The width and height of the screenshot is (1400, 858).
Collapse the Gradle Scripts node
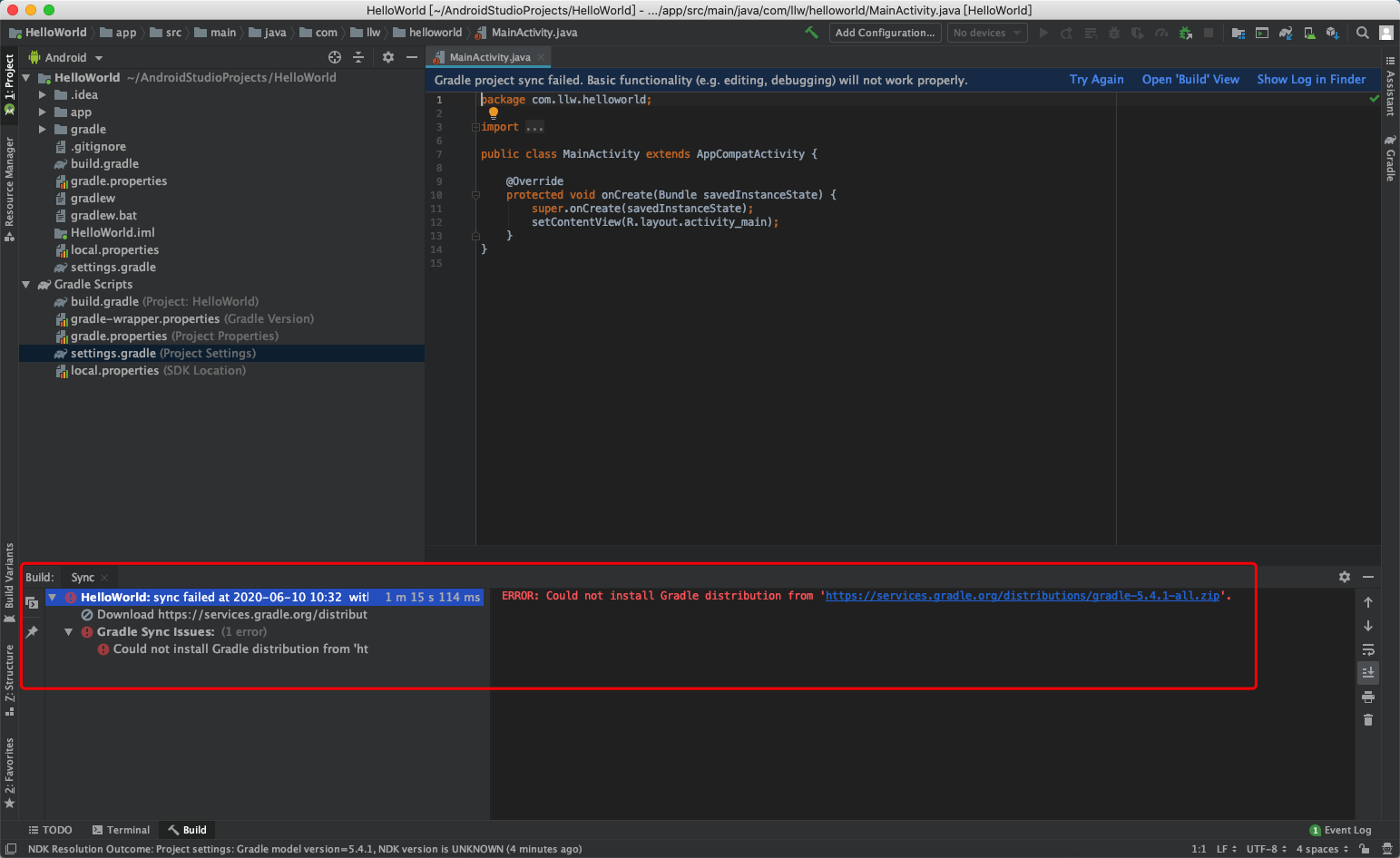click(26, 284)
